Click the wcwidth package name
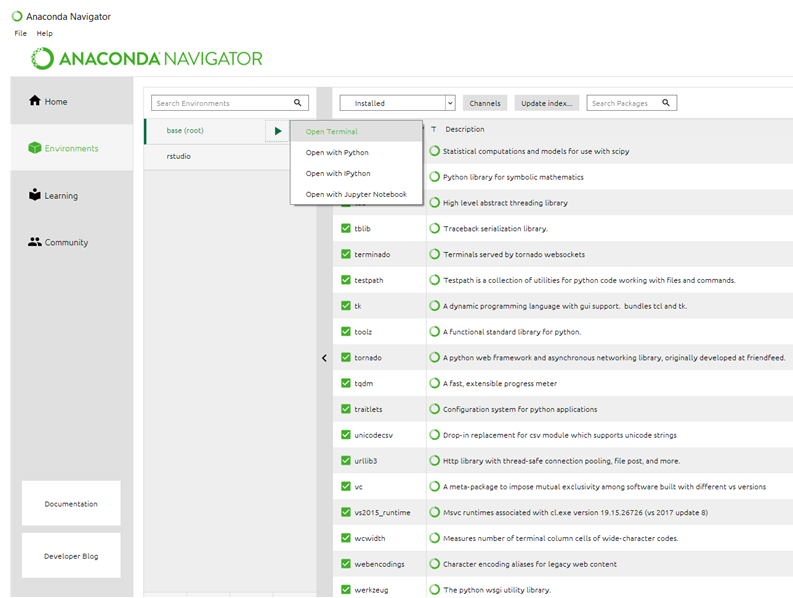Viewport: 793px width, 598px height. click(x=370, y=538)
